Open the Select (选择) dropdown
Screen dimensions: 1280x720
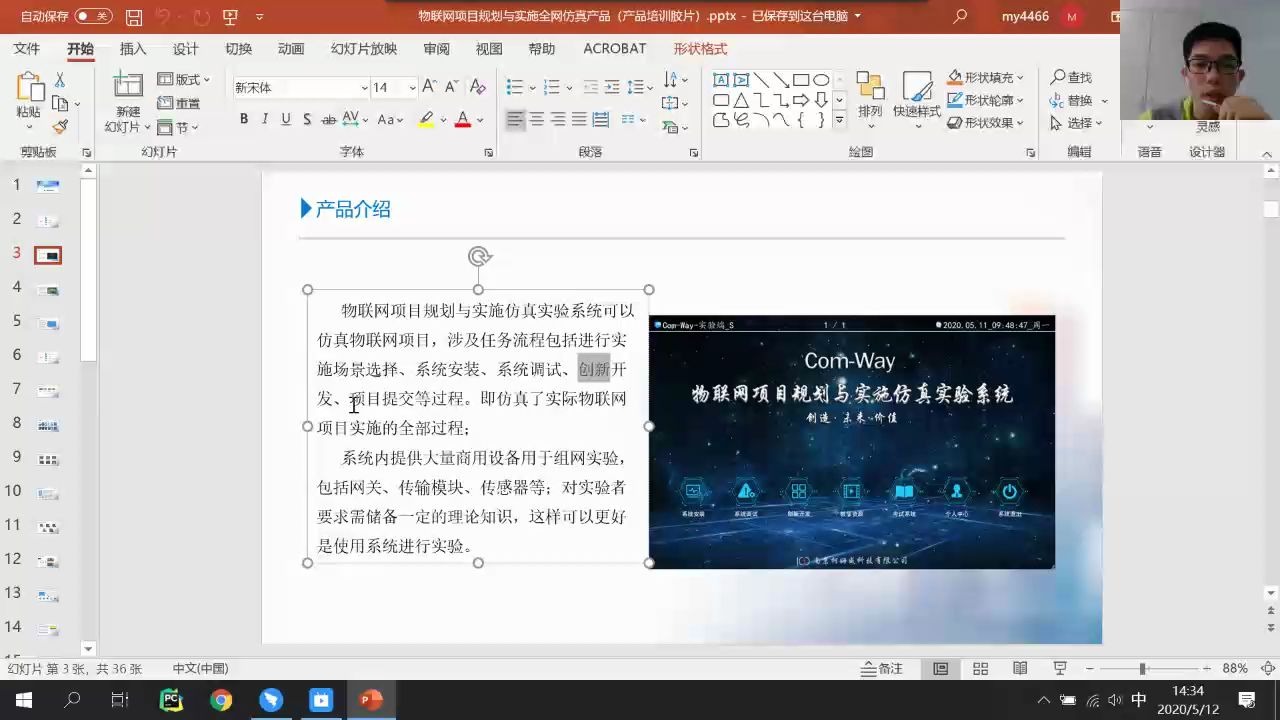(1076, 123)
